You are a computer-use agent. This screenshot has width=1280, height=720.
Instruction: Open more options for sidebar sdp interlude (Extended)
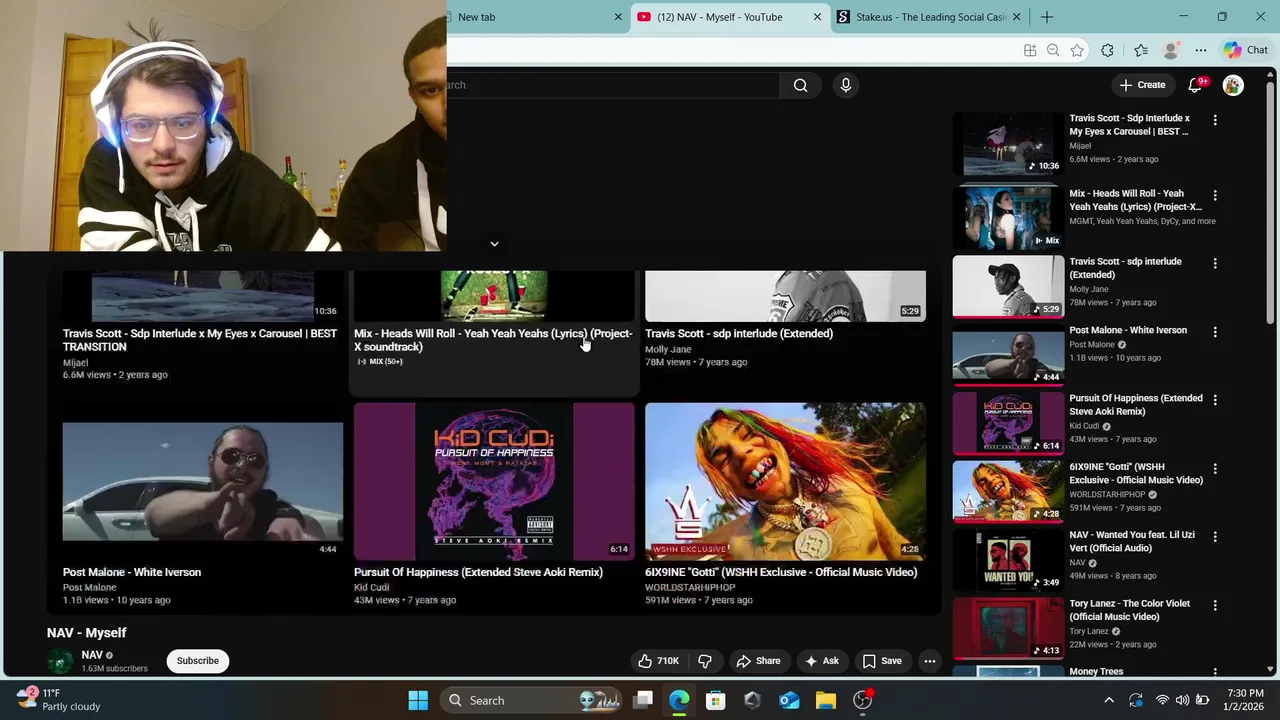click(x=1215, y=263)
